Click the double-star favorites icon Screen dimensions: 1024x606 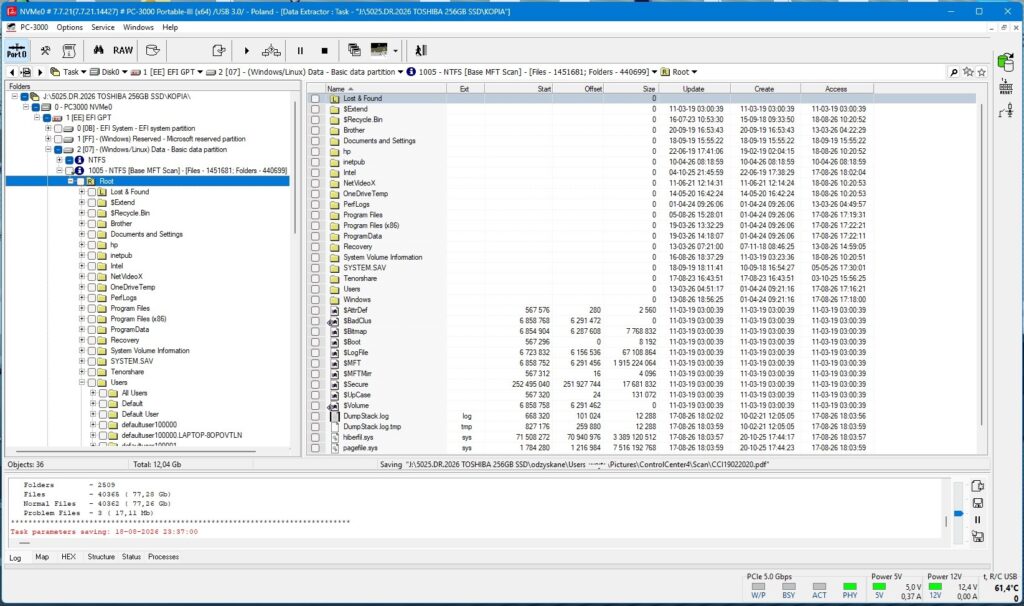pos(968,72)
